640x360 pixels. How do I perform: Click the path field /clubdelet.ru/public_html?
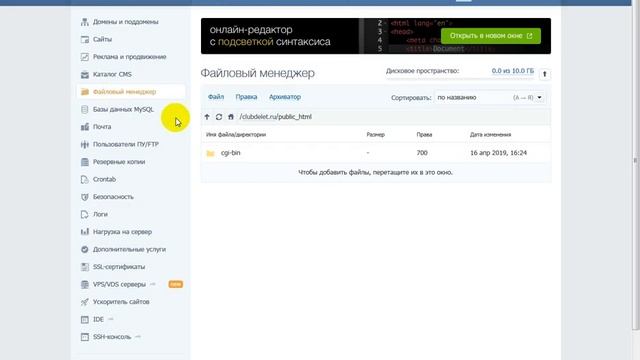pyautogui.click(x=276, y=117)
